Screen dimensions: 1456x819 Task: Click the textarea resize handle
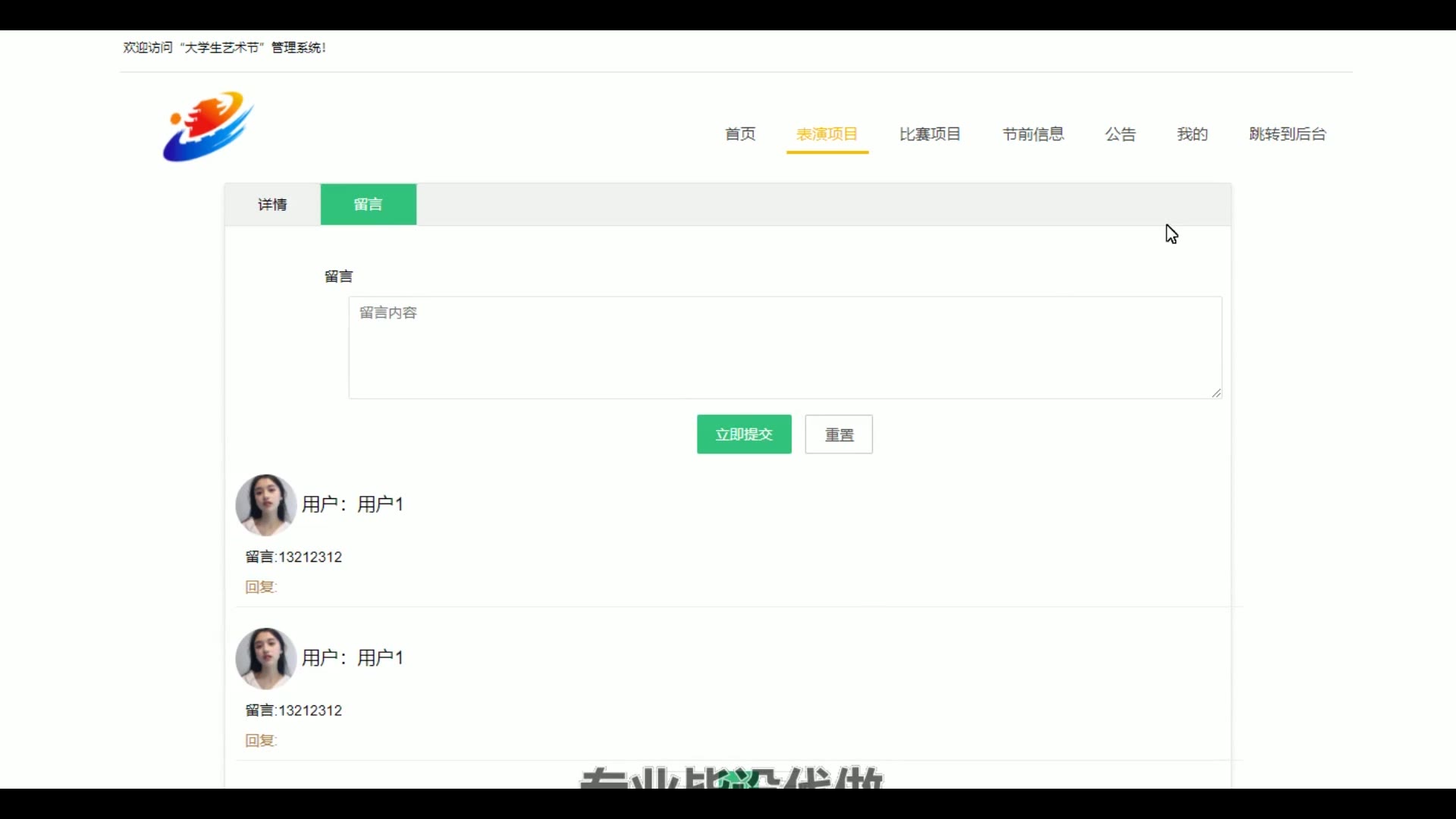pyautogui.click(x=1216, y=393)
